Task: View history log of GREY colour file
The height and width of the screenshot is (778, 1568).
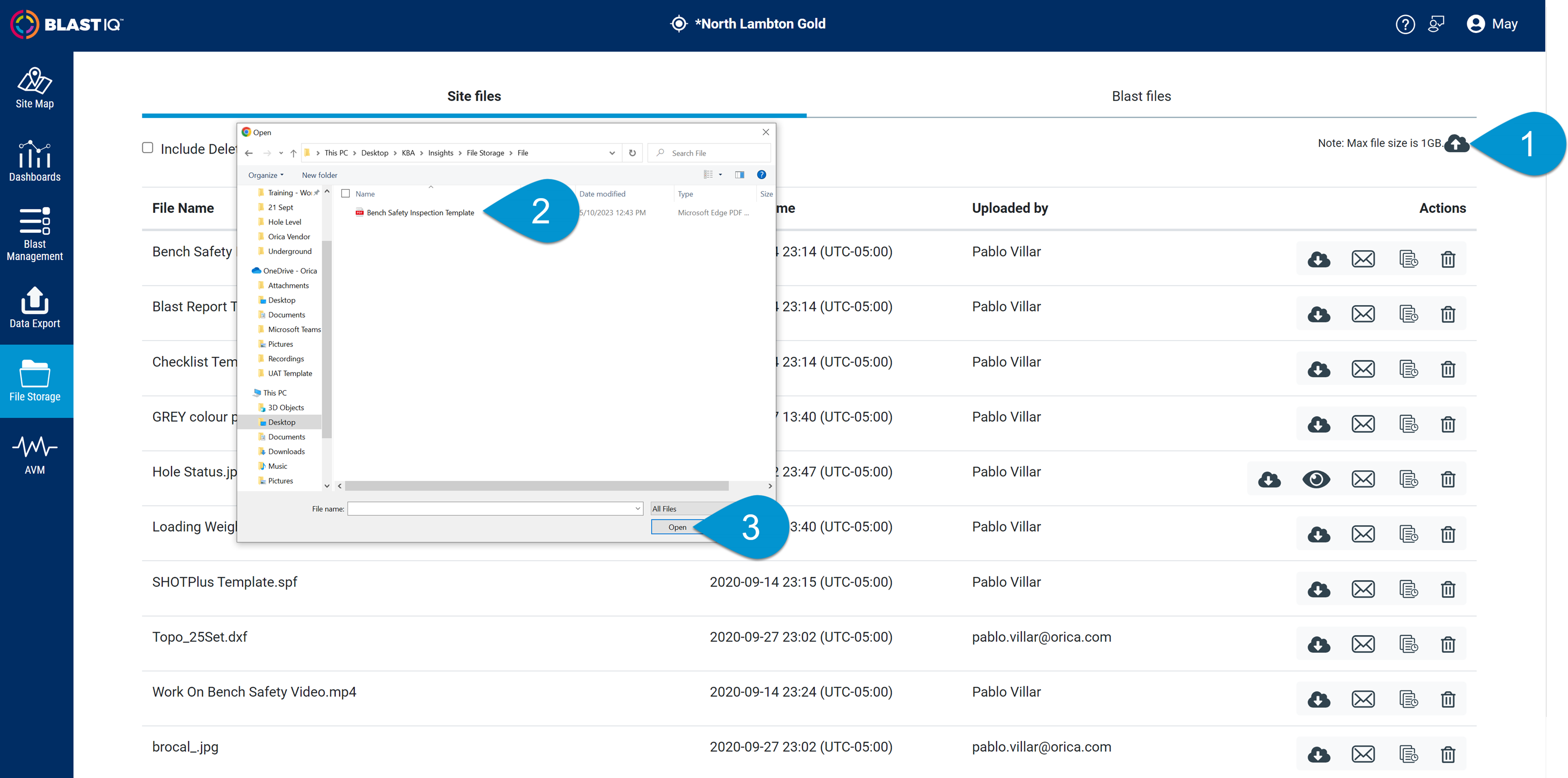Action: pyautogui.click(x=1408, y=424)
